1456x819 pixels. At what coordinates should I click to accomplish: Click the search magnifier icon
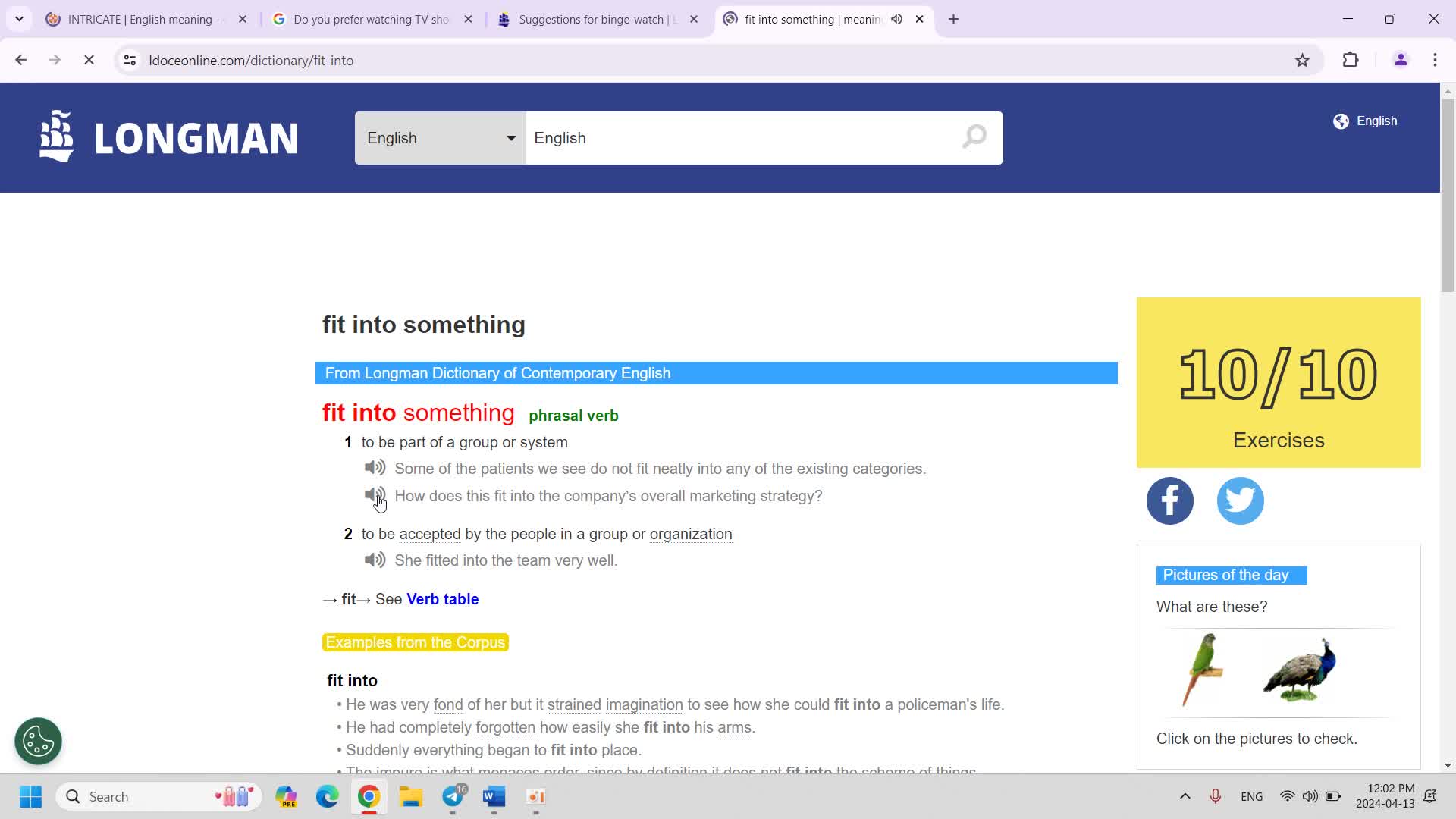pyautogui.click(x=974, y=137)
